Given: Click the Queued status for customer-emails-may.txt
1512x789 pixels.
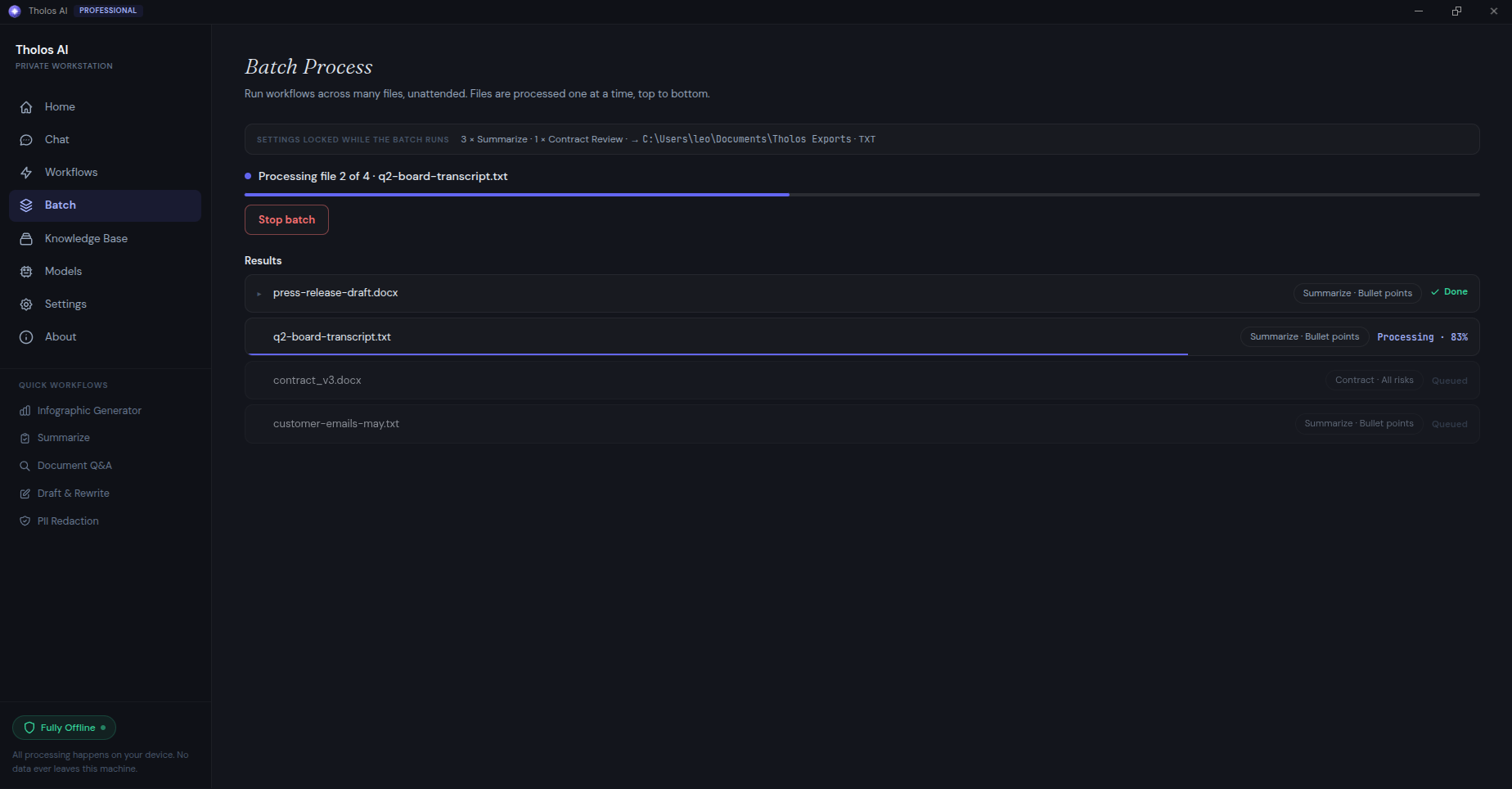Looking at the screenshot, I should (1450, 424).
